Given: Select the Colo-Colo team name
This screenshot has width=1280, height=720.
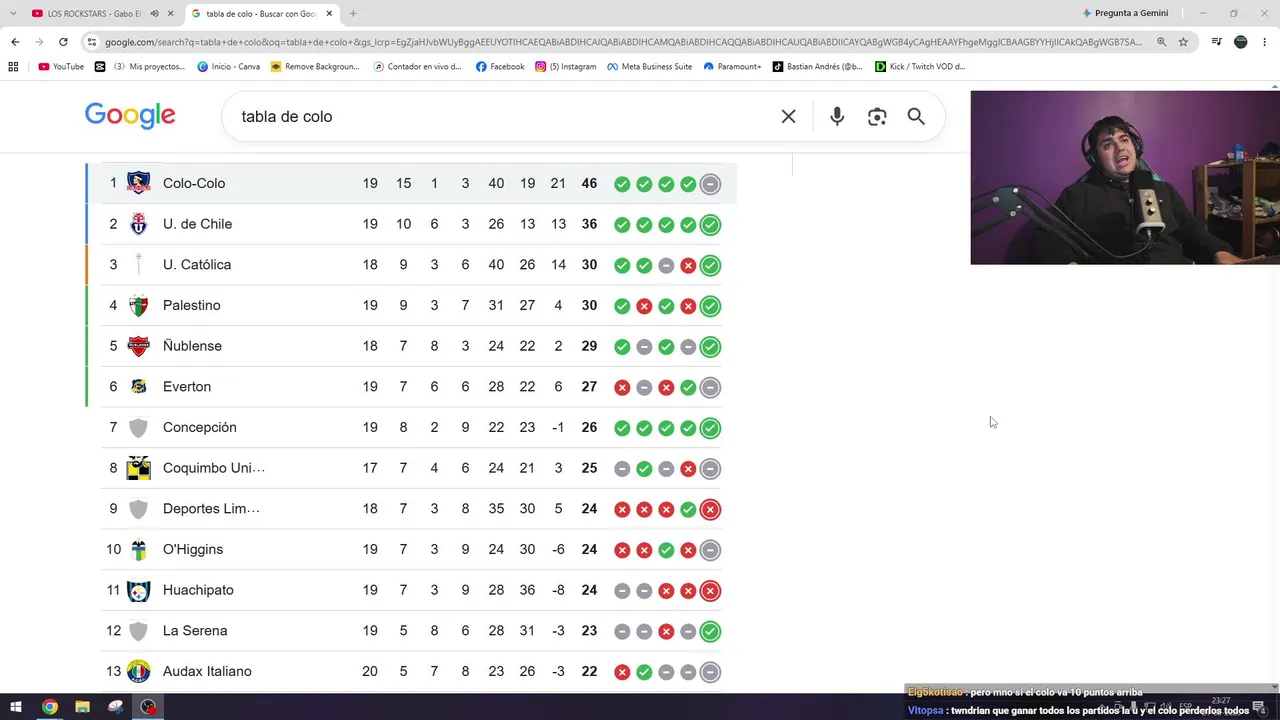Looking at the screenshot, I should click(194, 183).
